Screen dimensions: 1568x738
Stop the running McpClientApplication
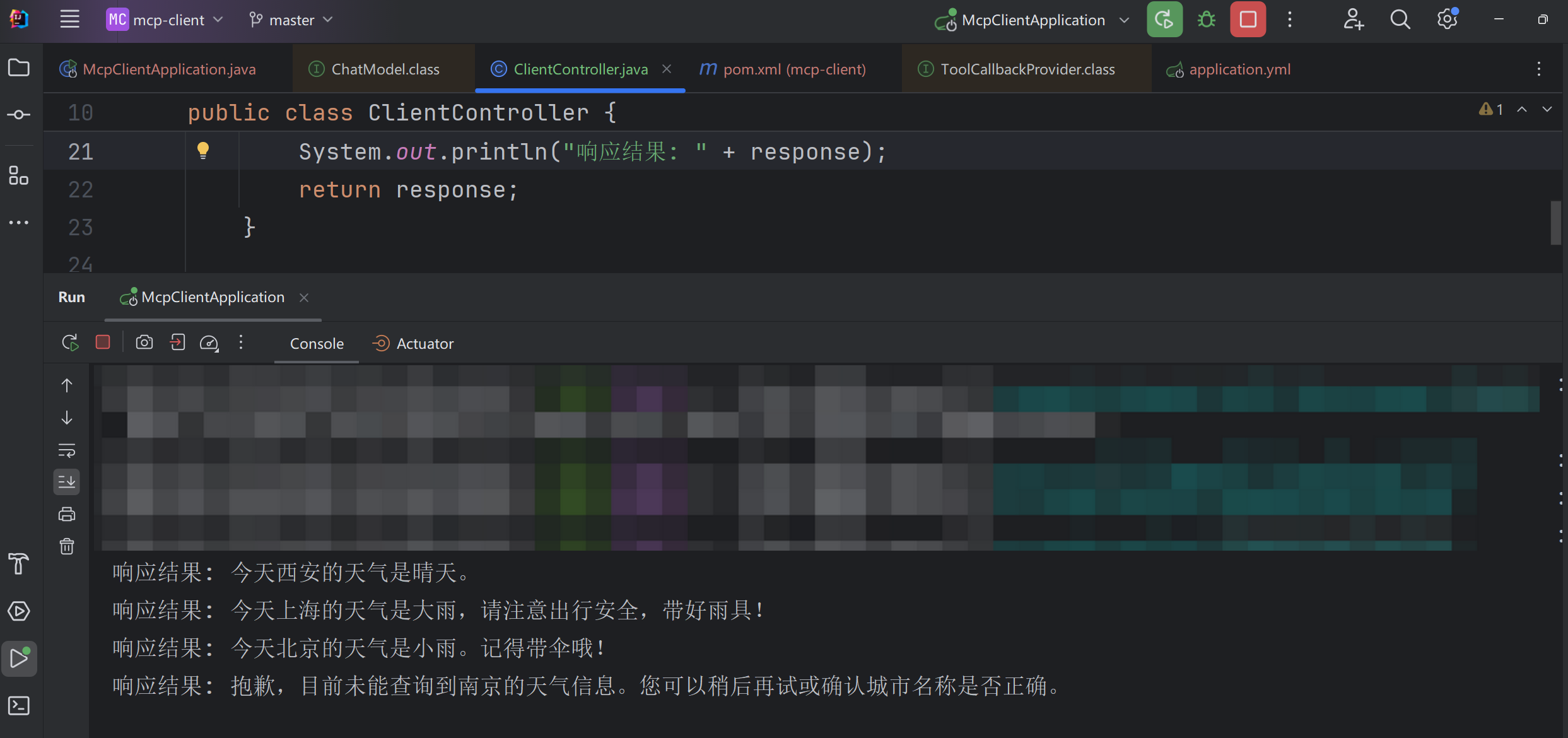[103, 343]
